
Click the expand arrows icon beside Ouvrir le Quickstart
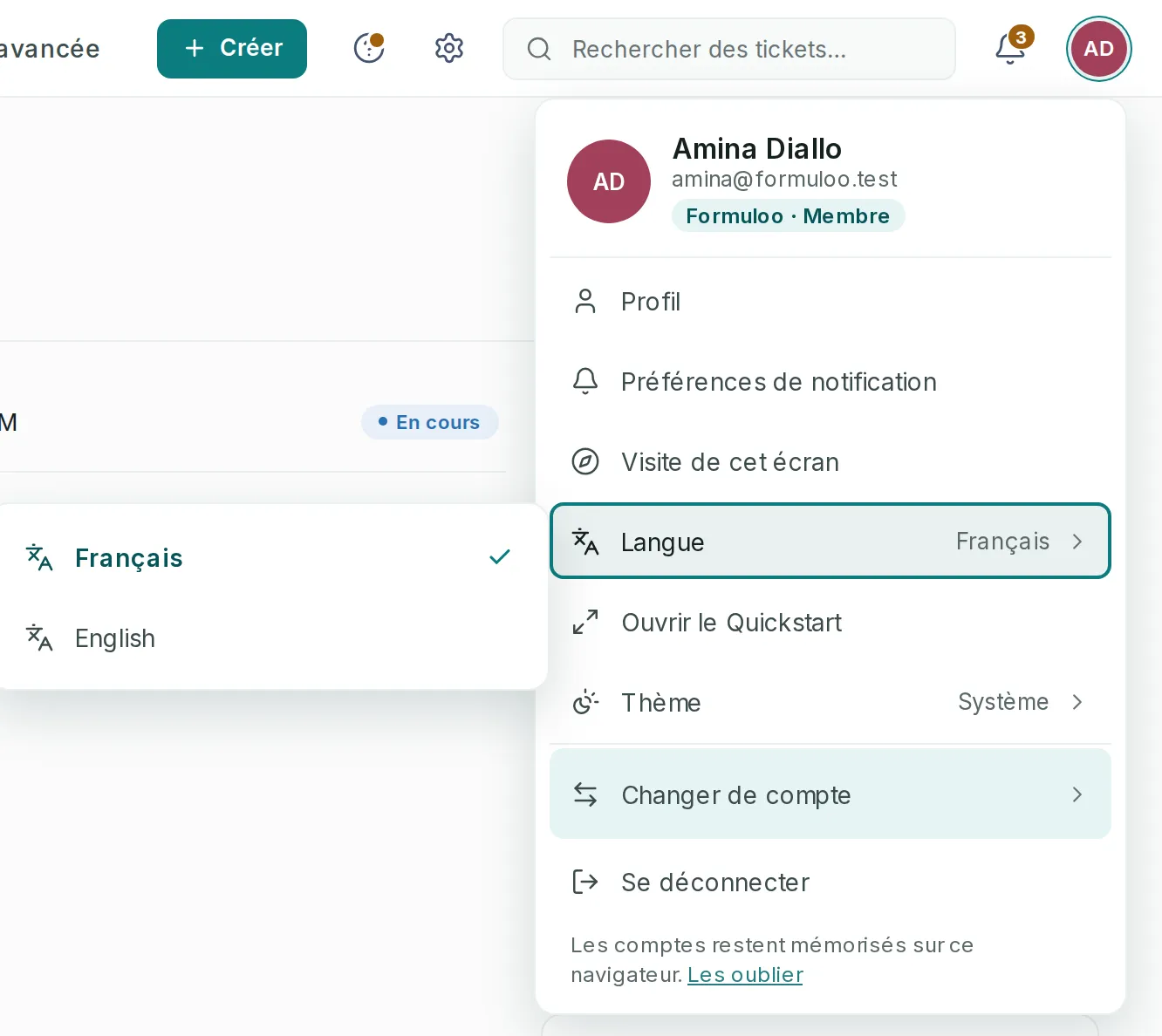click(x=585, y=622)
